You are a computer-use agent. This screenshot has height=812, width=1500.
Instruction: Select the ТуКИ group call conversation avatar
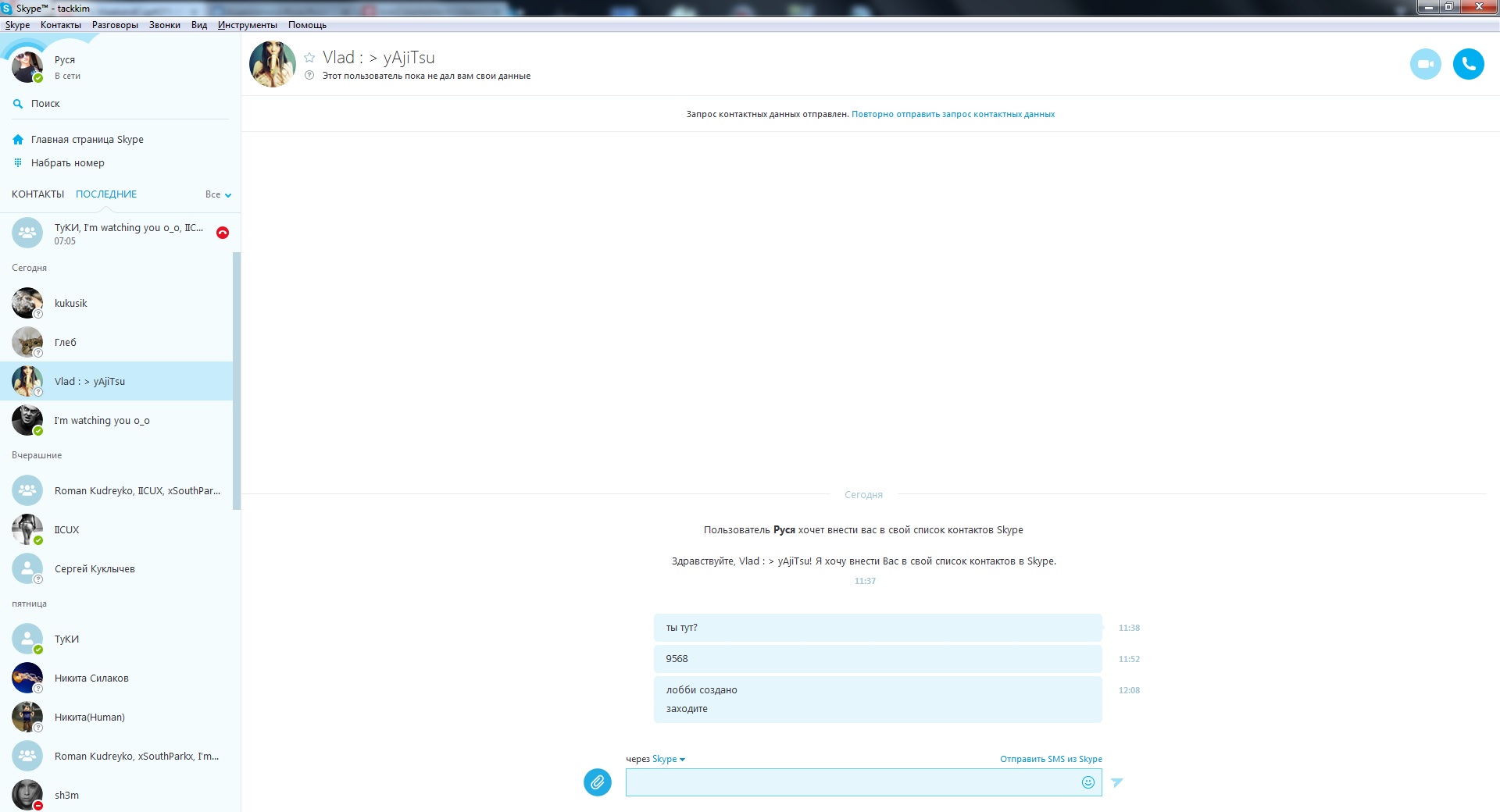tap(27, 233)
